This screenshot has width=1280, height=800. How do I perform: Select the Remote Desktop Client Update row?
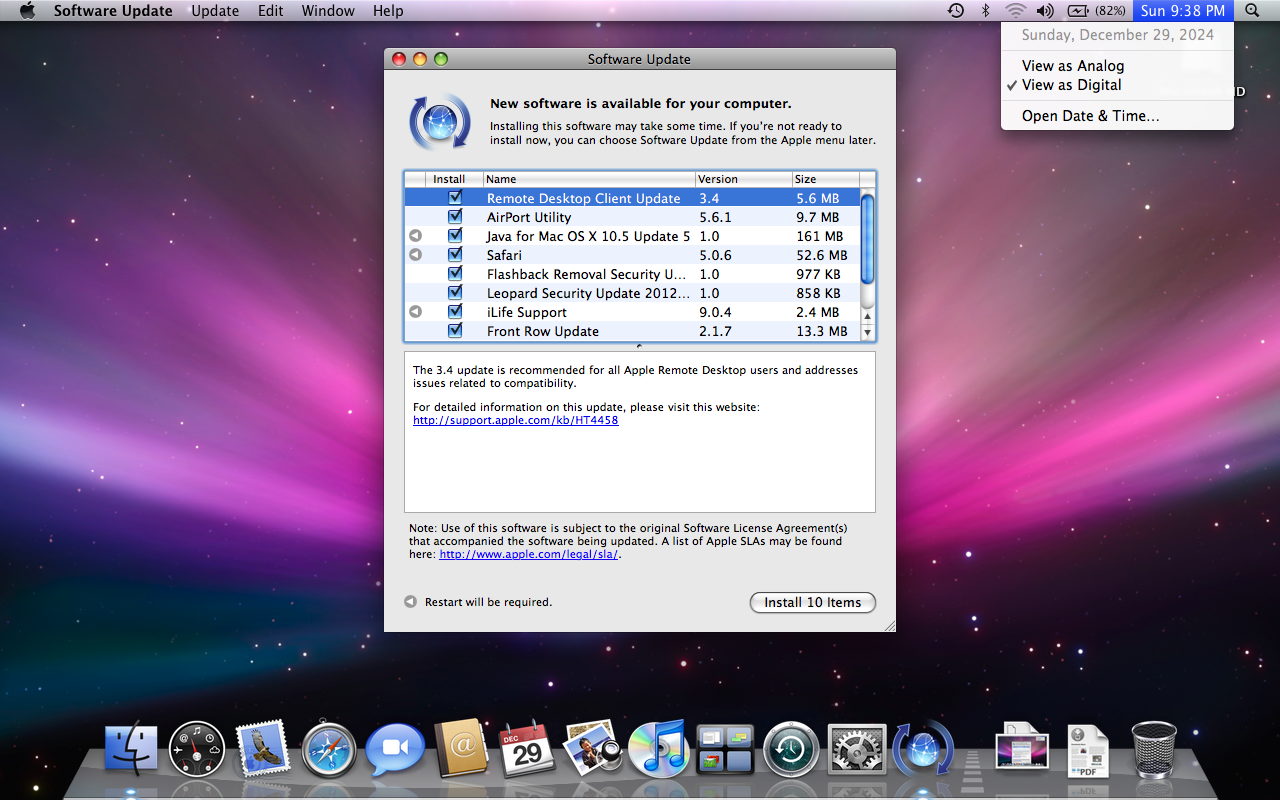pos(632,198)
